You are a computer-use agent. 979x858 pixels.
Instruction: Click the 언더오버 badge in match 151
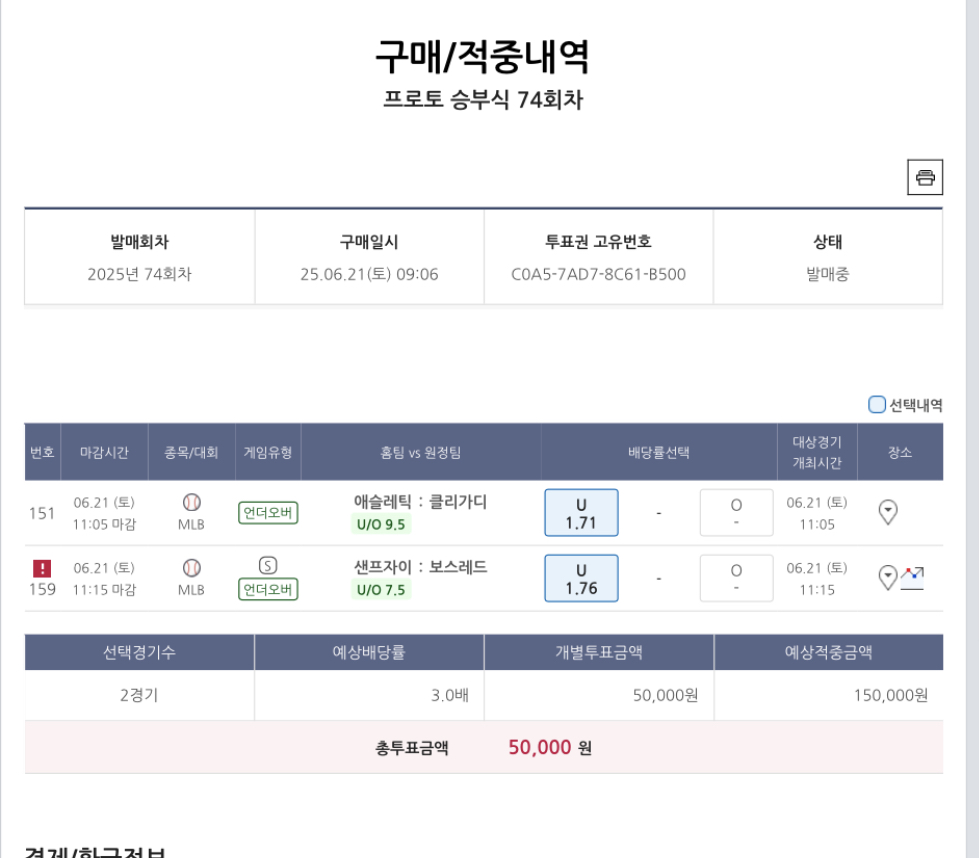[268, 513]
